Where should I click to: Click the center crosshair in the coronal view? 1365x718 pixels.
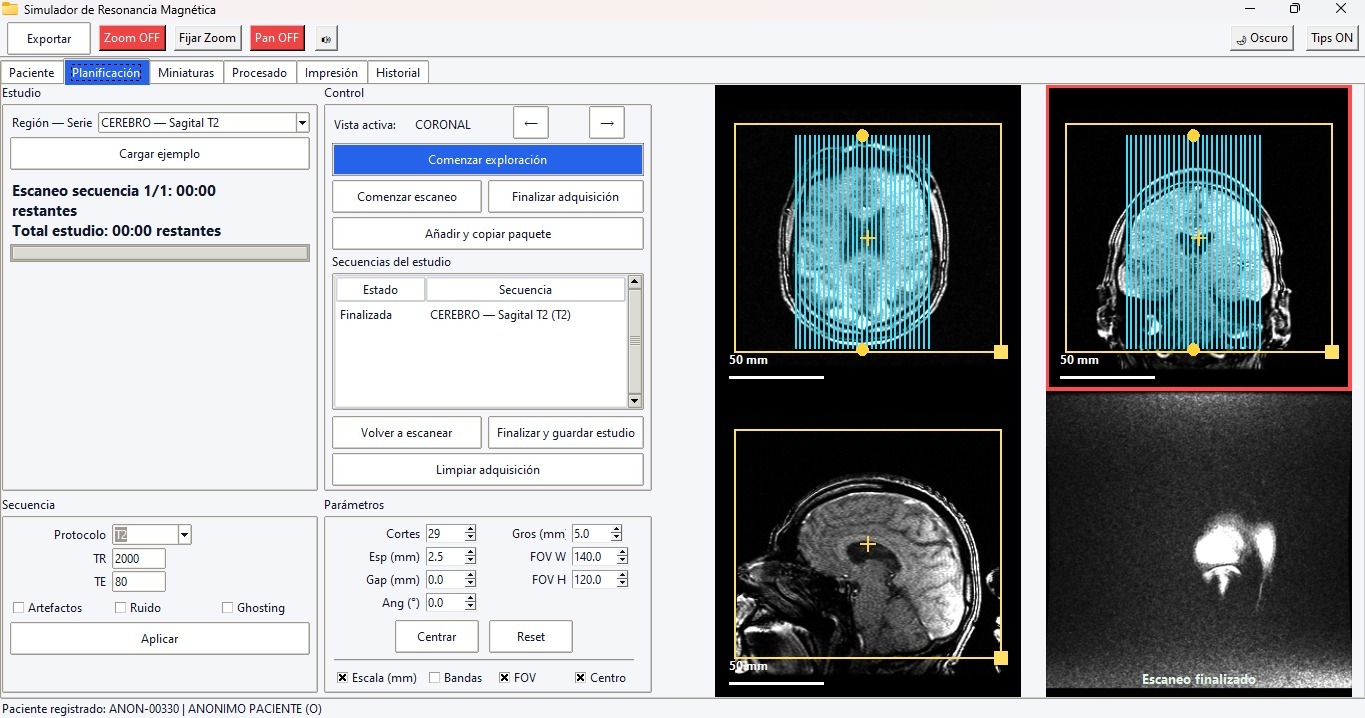[x=1198, y=237]
